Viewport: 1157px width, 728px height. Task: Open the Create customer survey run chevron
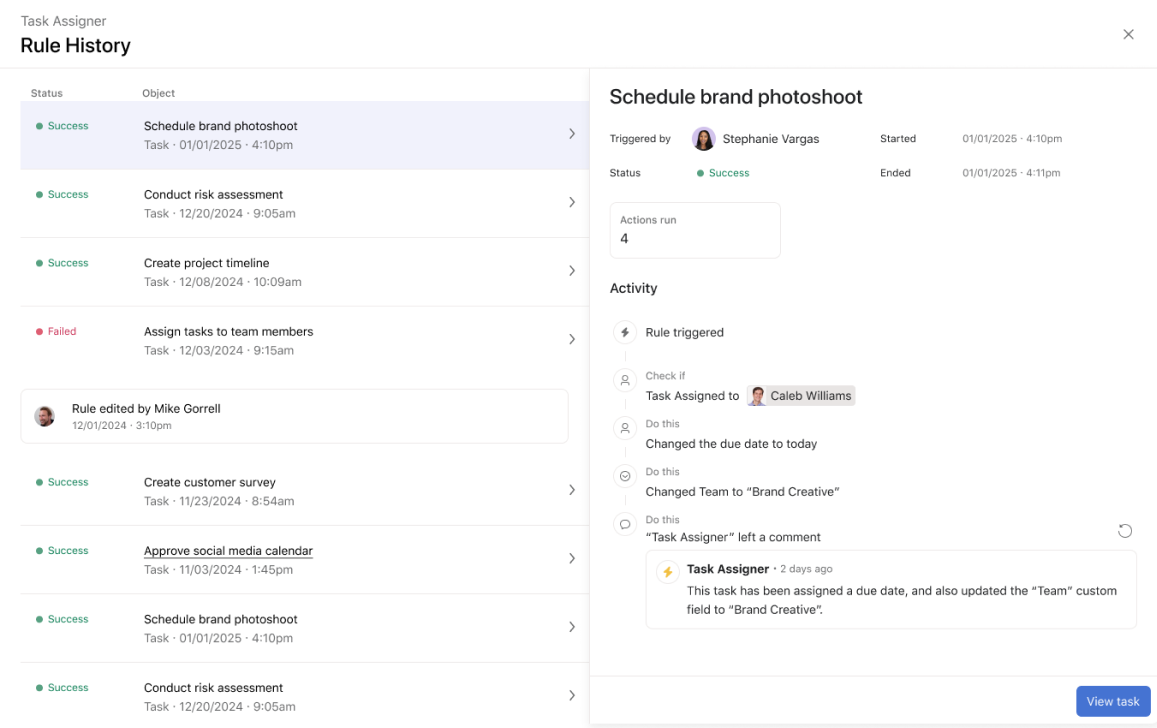coord(572,490)
